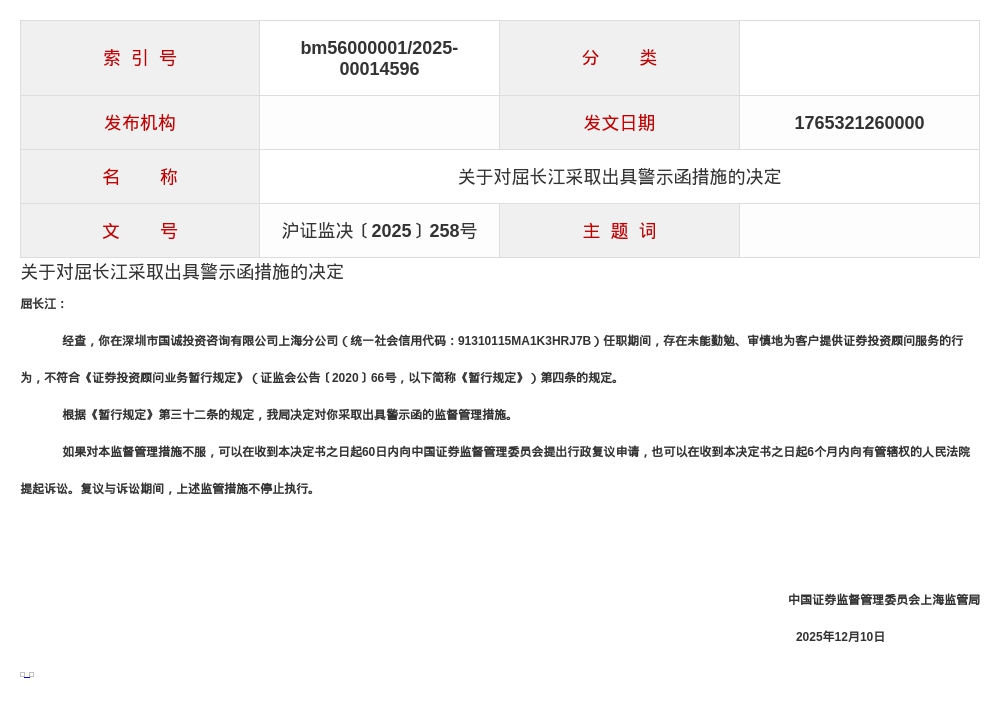Image resolution: width=1000 pixels, height=704 pixels.
Task: Select the signature 中国证券监督管理委员会上海监管局
Action: pos(883,599)
